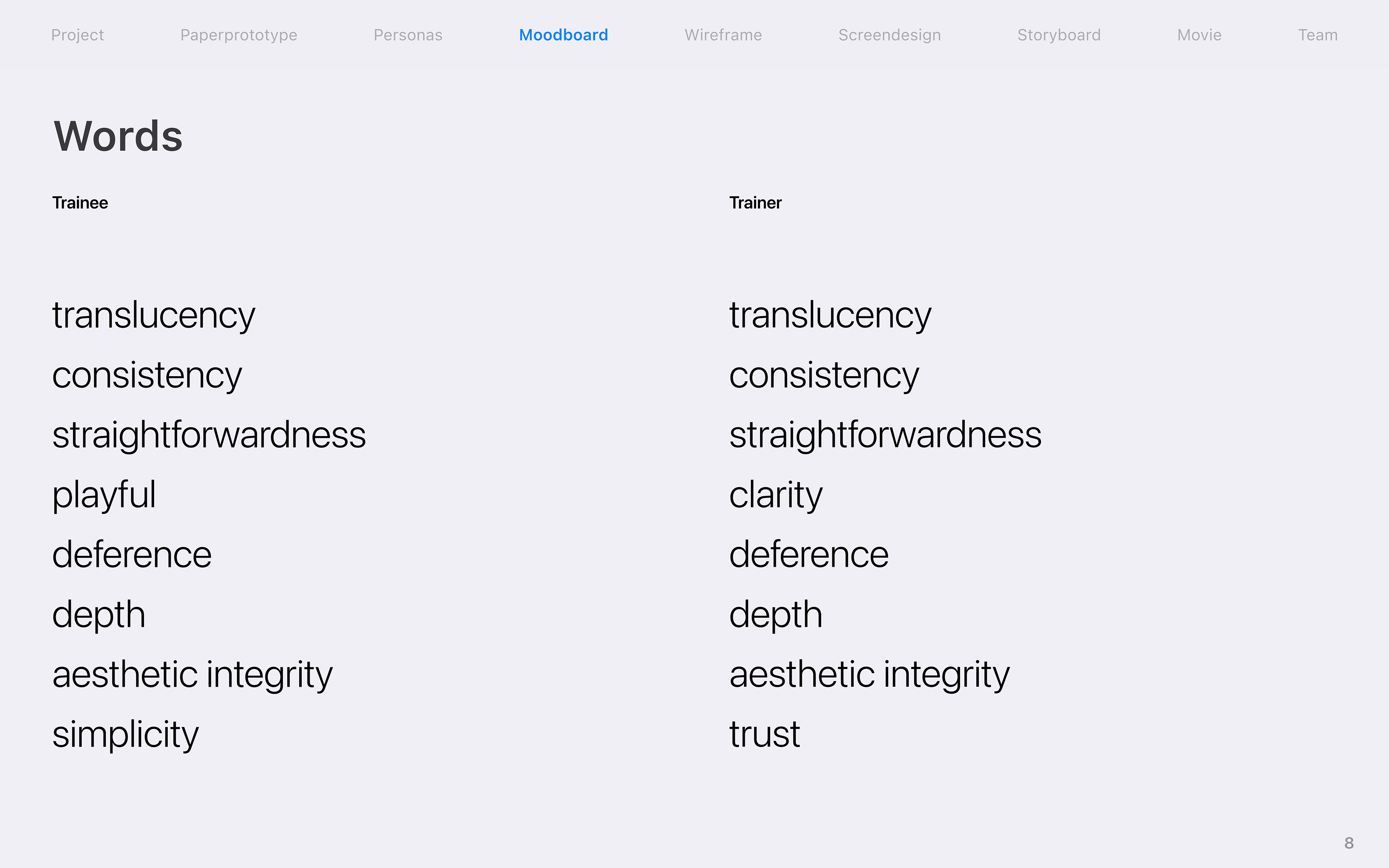Click the Words heading

118,137
